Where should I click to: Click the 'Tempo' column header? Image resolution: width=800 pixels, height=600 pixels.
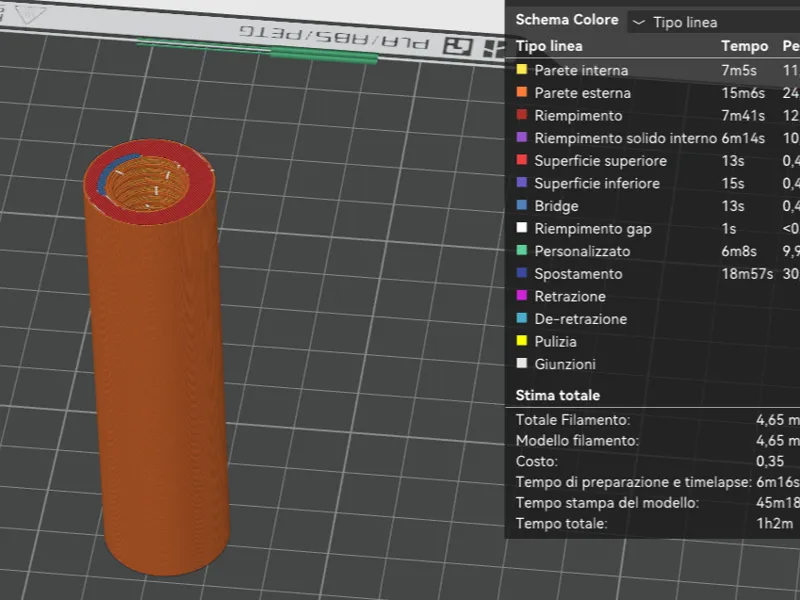point(744,46)
